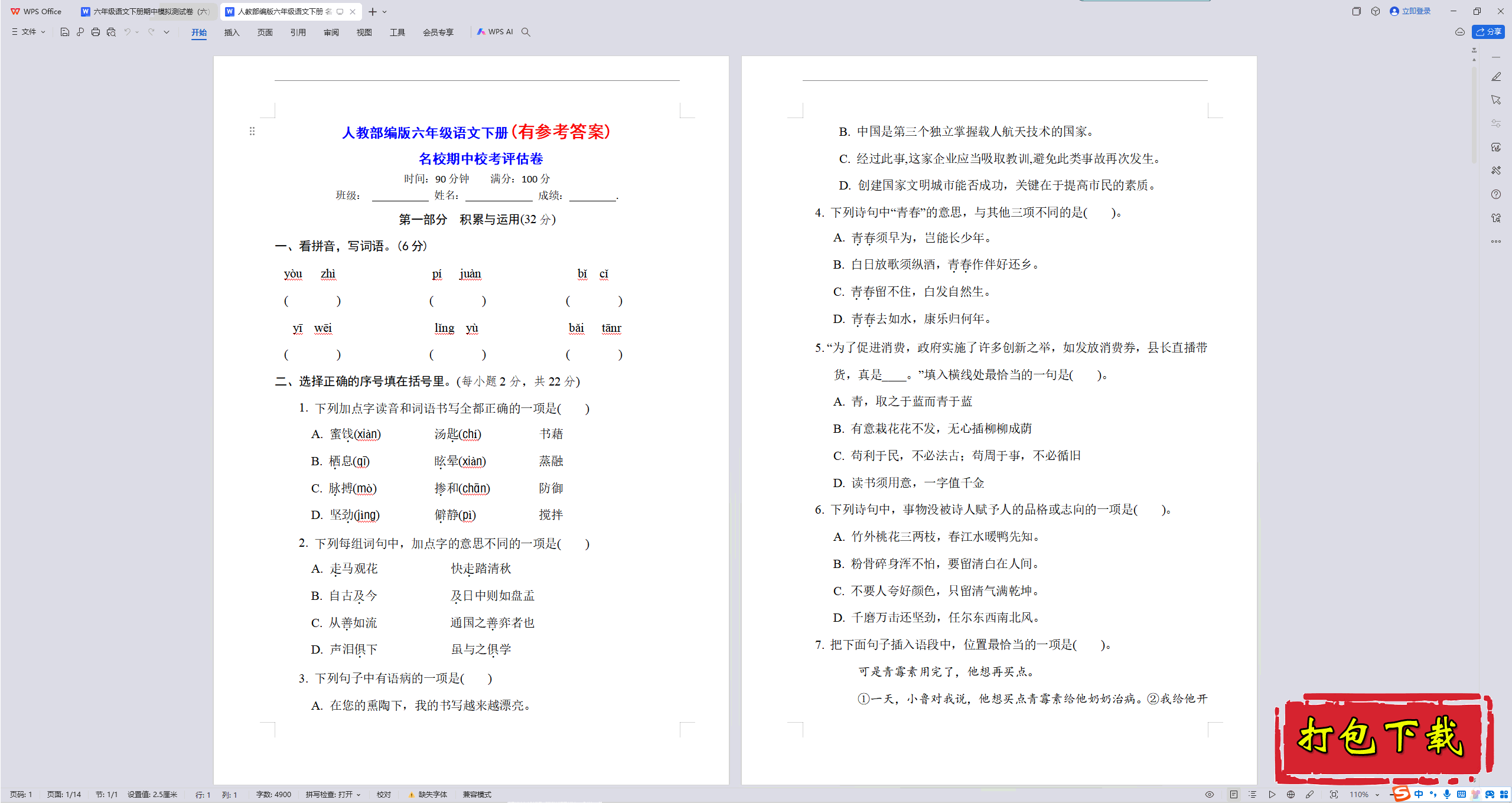Click the 字数: 4900 word count
This screenshot has width=1512, height=803.
tap(273, 795)
